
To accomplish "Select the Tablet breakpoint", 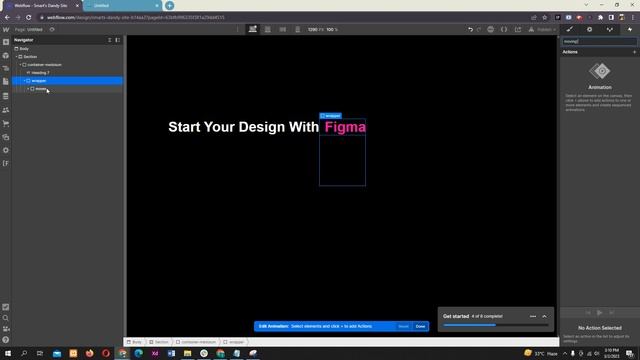I will click(x=268, y=29).
